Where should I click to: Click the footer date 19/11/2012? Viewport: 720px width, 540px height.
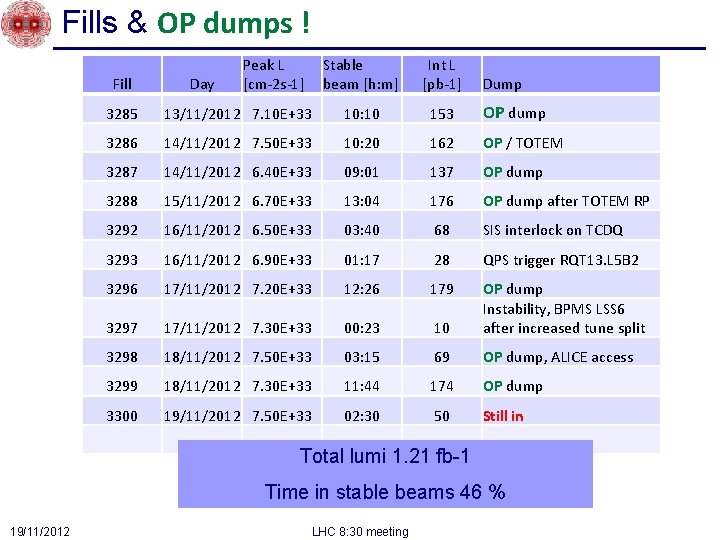point(40,531)
